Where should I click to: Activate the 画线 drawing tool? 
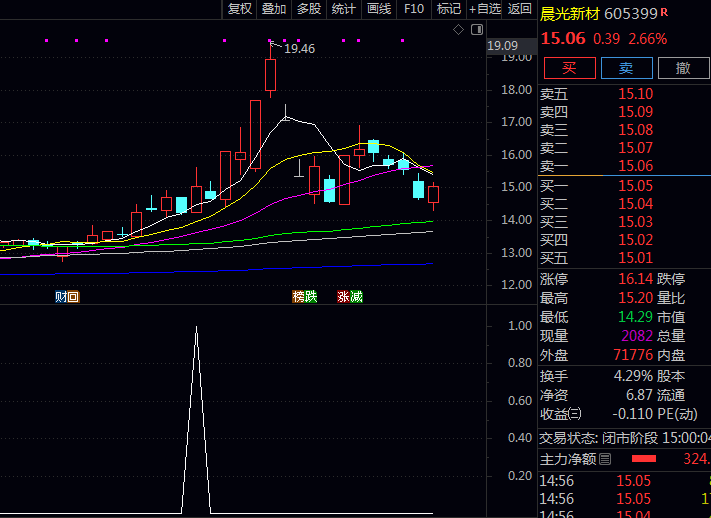[x=379, y=9]
